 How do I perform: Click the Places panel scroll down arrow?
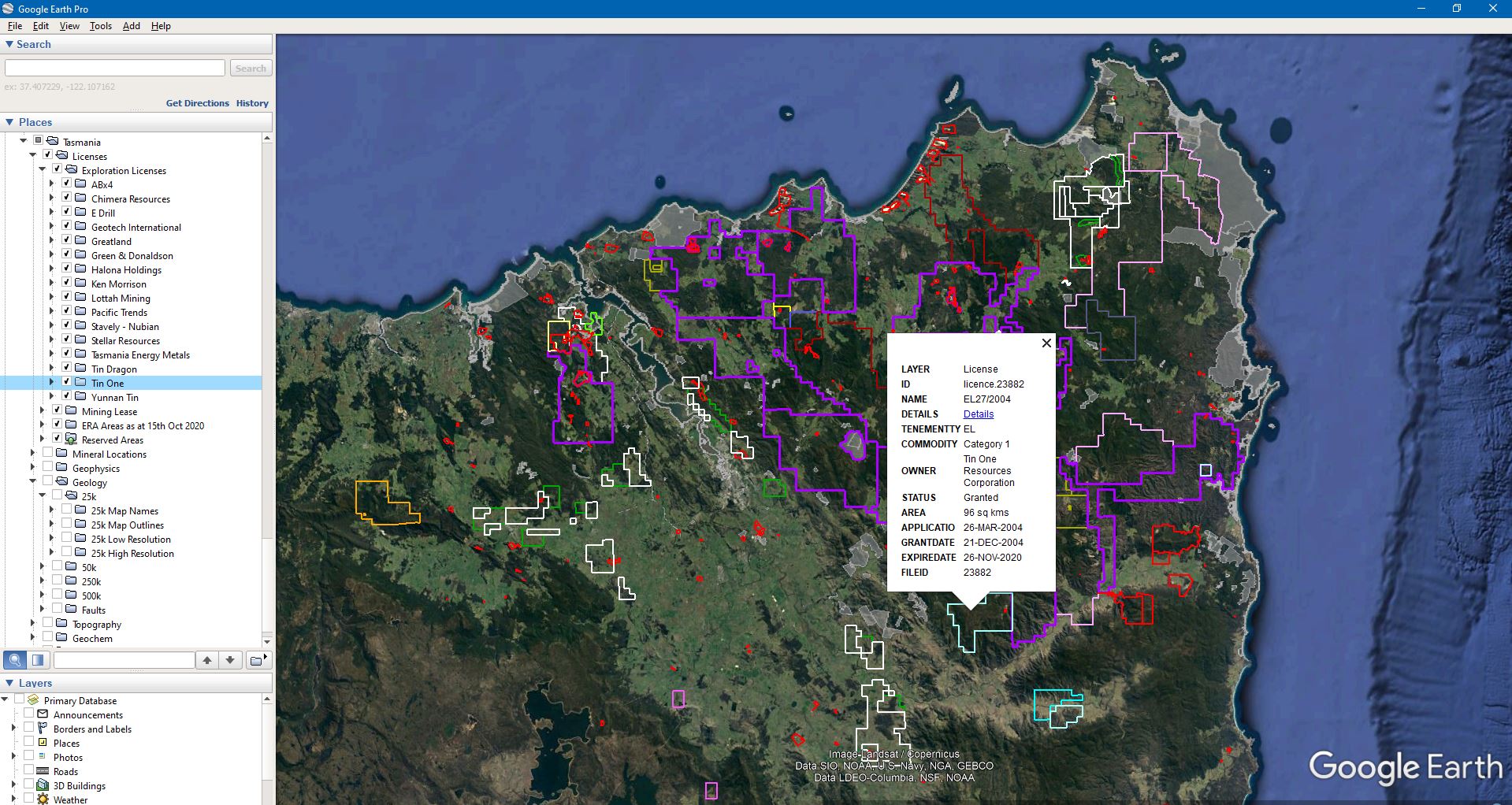[x=267, y=641]
